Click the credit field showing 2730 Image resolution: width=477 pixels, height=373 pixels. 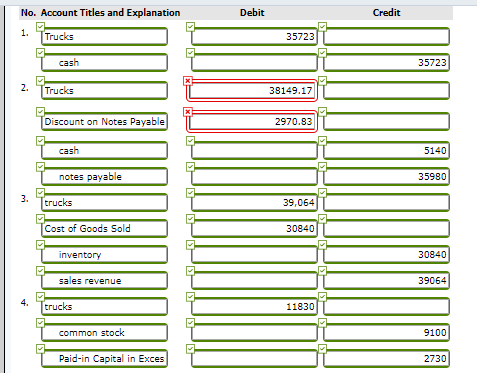tap(386, 358)
